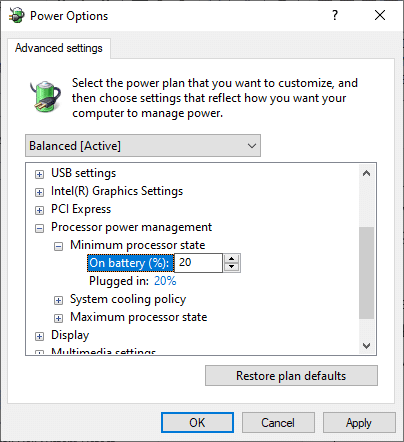Click scrollbar down arrow in settings list
The height and width of the screenshot is (442, 404).
pos(367,346)
